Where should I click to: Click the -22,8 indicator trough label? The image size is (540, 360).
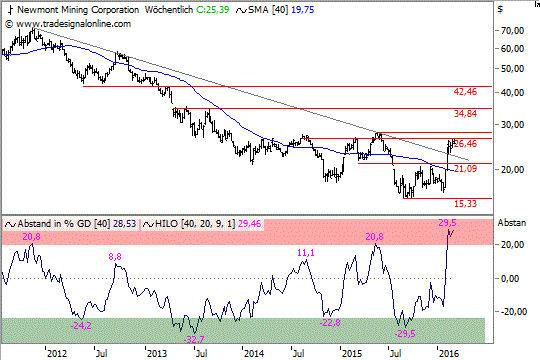pos(330,323)
